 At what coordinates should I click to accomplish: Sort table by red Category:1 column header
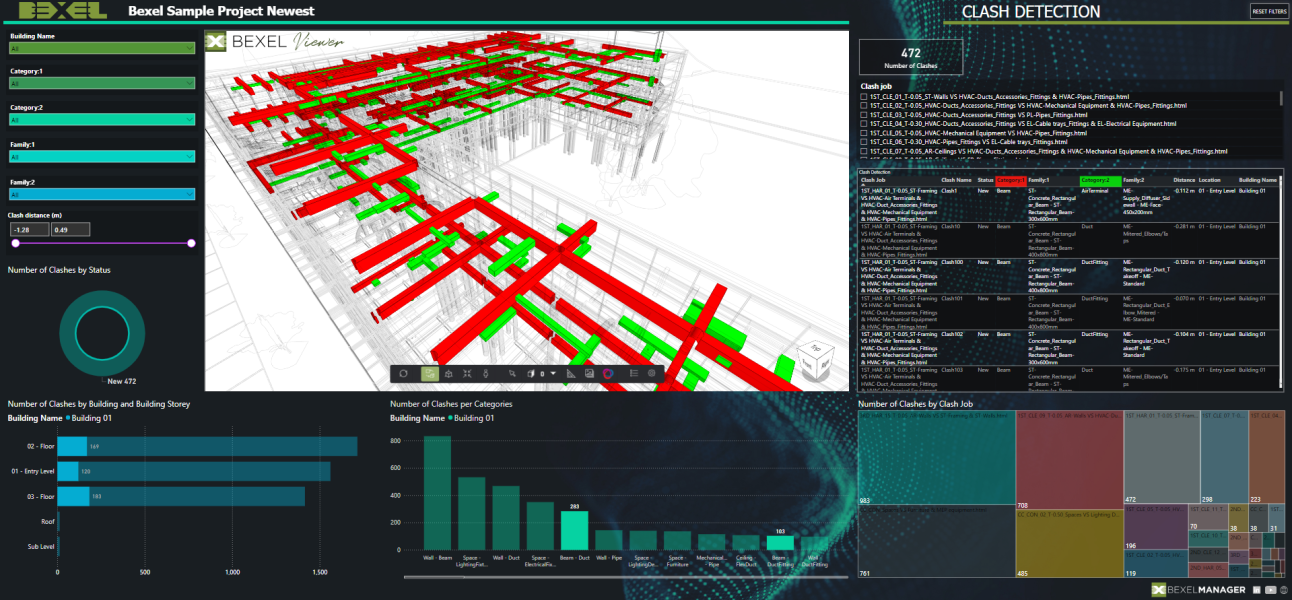tap(1010, 180)
